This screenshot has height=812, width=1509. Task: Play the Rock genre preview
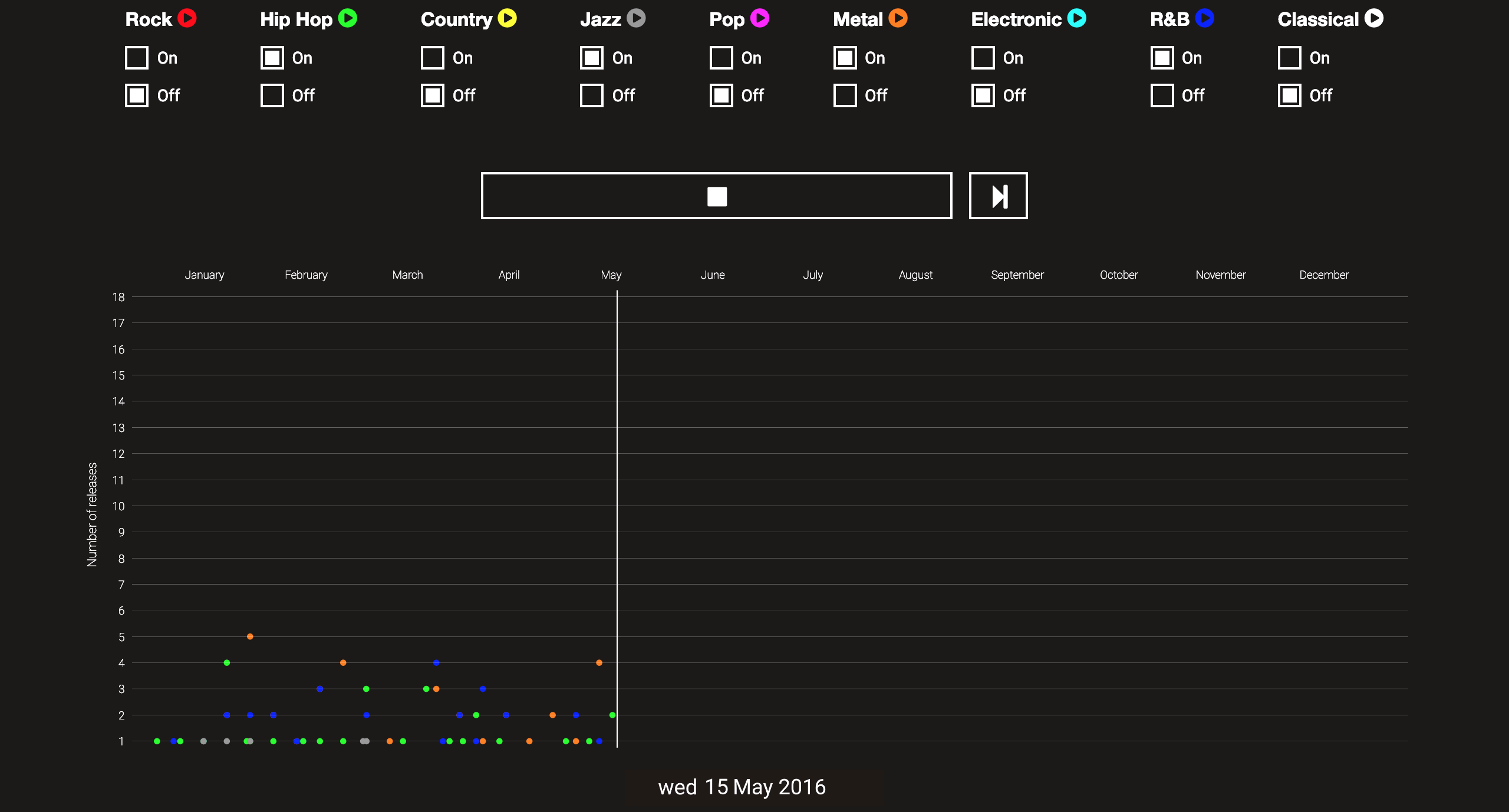pos(187,18)
